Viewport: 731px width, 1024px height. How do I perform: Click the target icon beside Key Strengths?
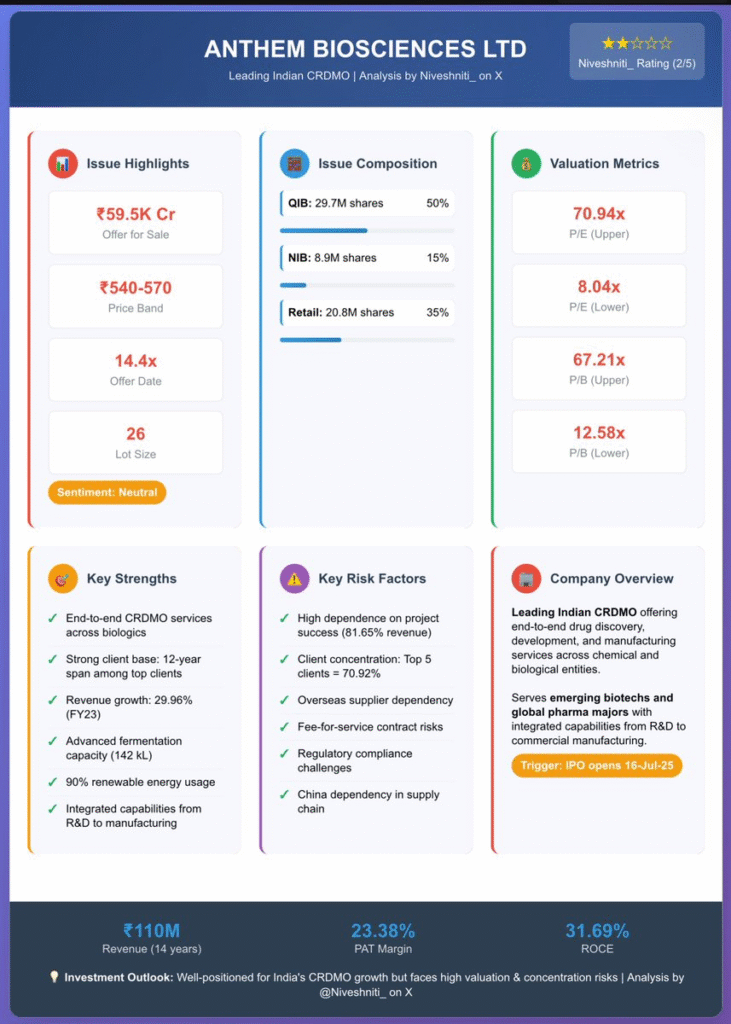(x=63, y=578)
